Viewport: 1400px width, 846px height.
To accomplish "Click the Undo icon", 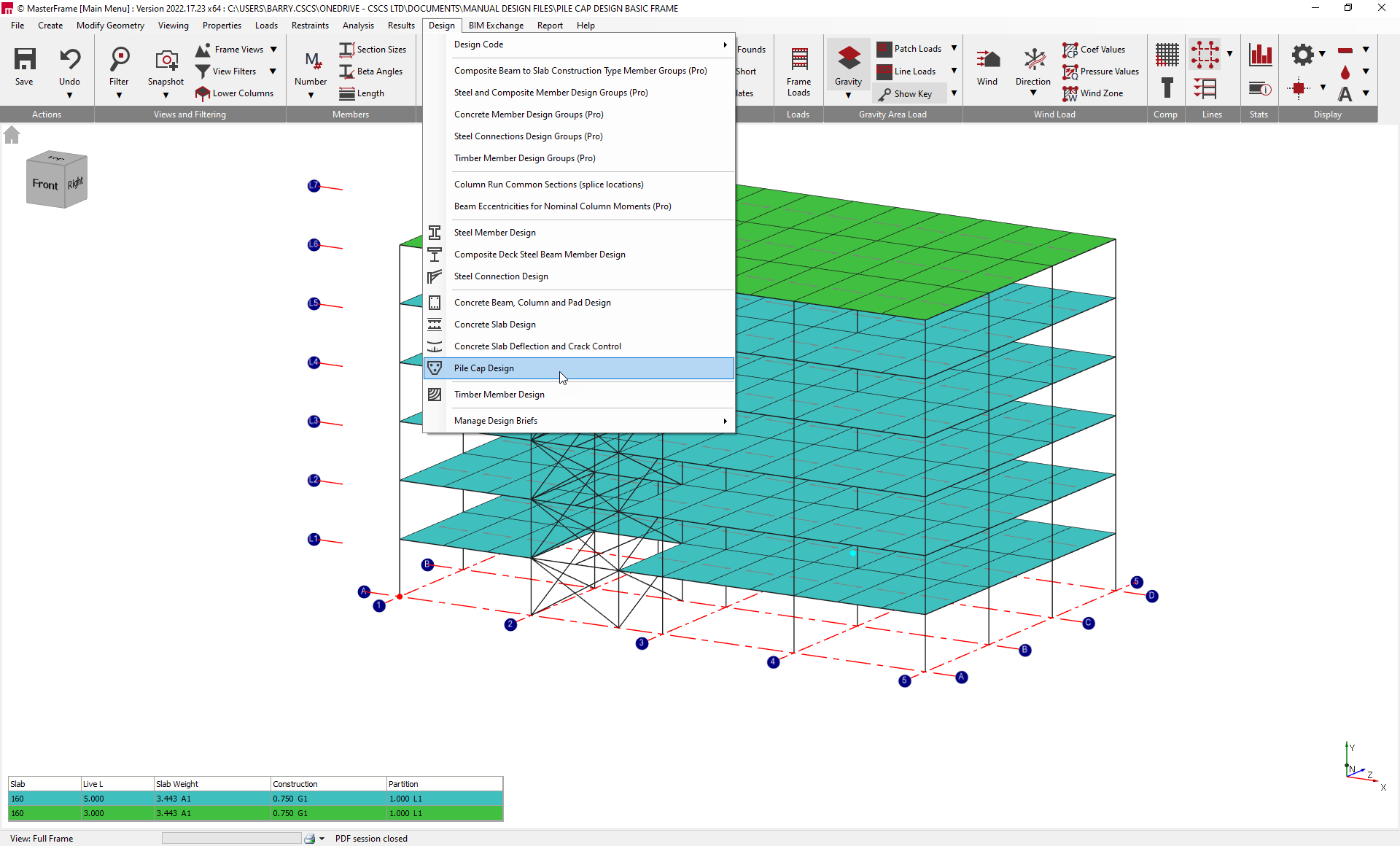I will coord(69,59).
